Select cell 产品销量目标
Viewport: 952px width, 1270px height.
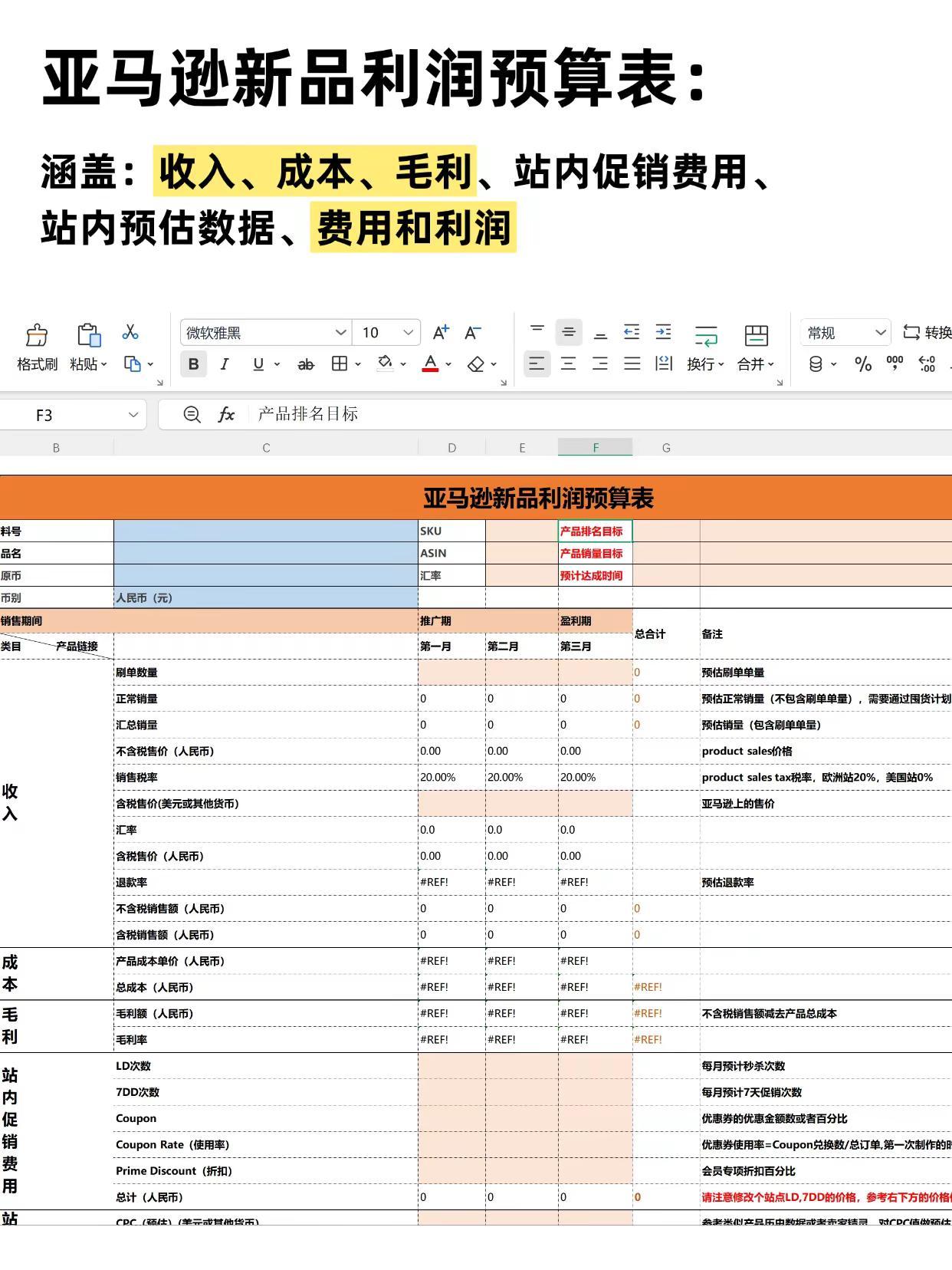click(596, 553)
